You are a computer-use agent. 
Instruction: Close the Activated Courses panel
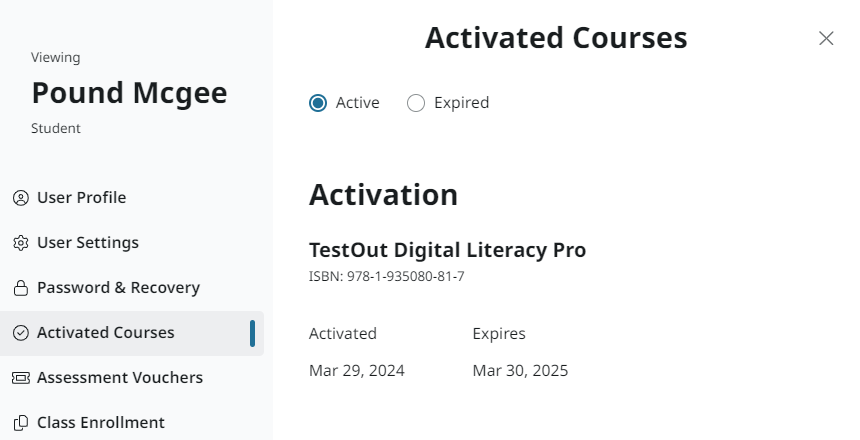(x=826, y=38)
